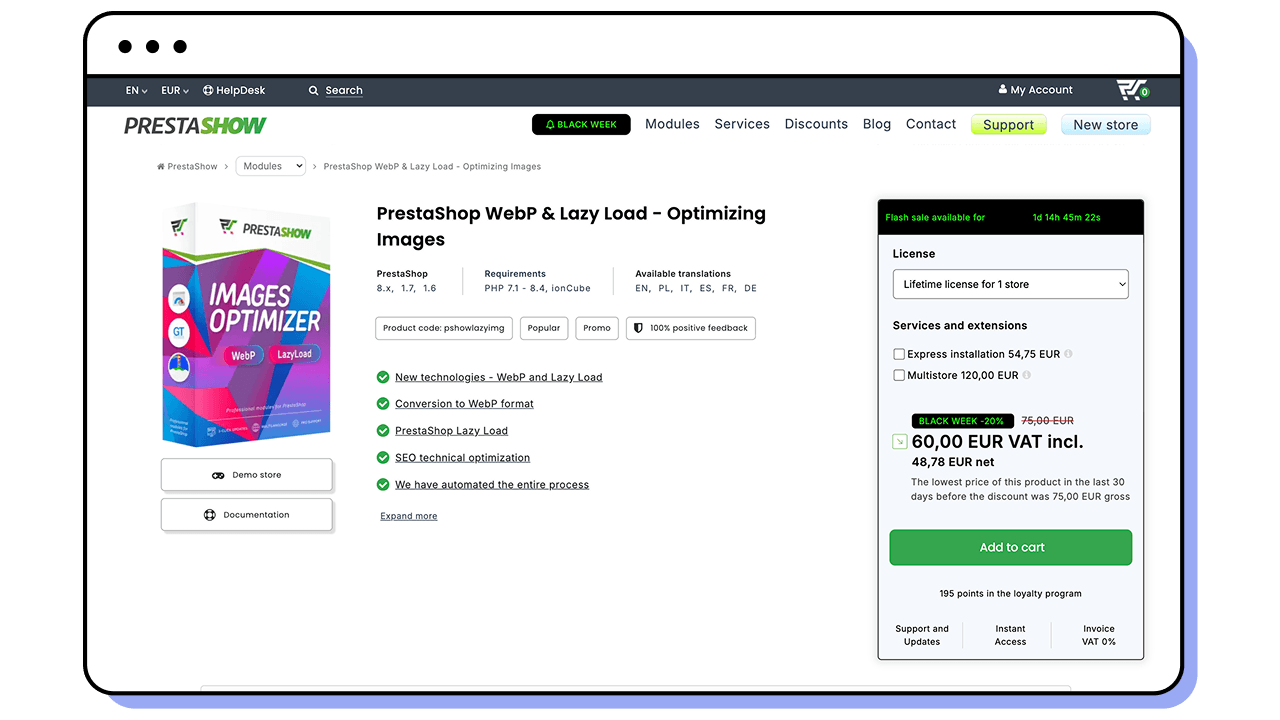
Task: Click the info icon beside Express installation
Action: (x=1068, y=354)
